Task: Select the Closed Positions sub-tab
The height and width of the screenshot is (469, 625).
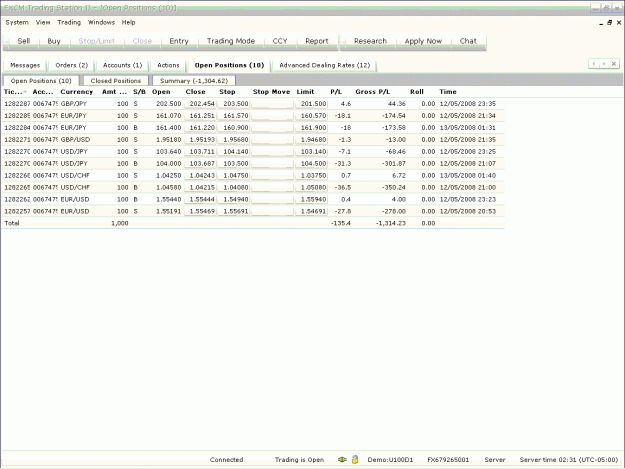Action: [x=116, y=80]
